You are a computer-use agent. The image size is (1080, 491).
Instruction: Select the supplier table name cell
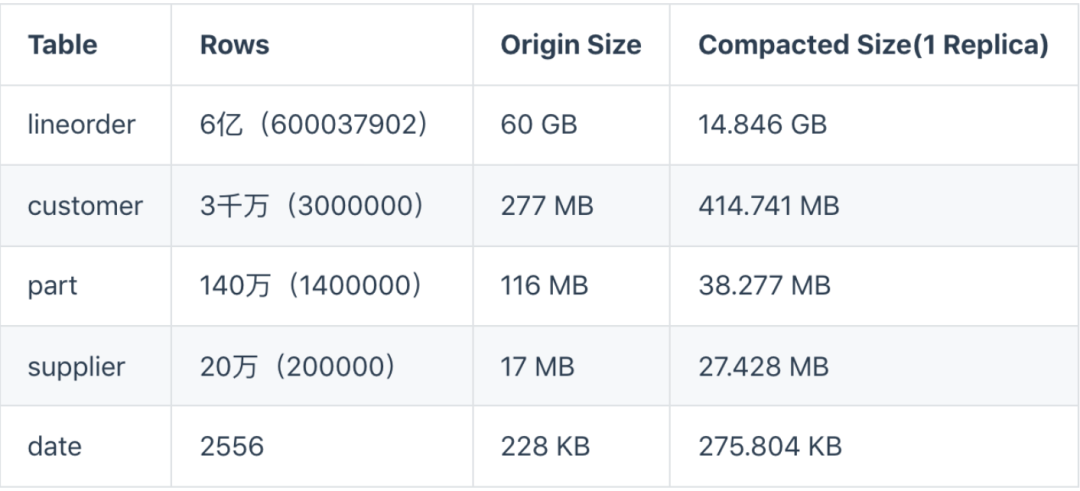click(76, 366)
